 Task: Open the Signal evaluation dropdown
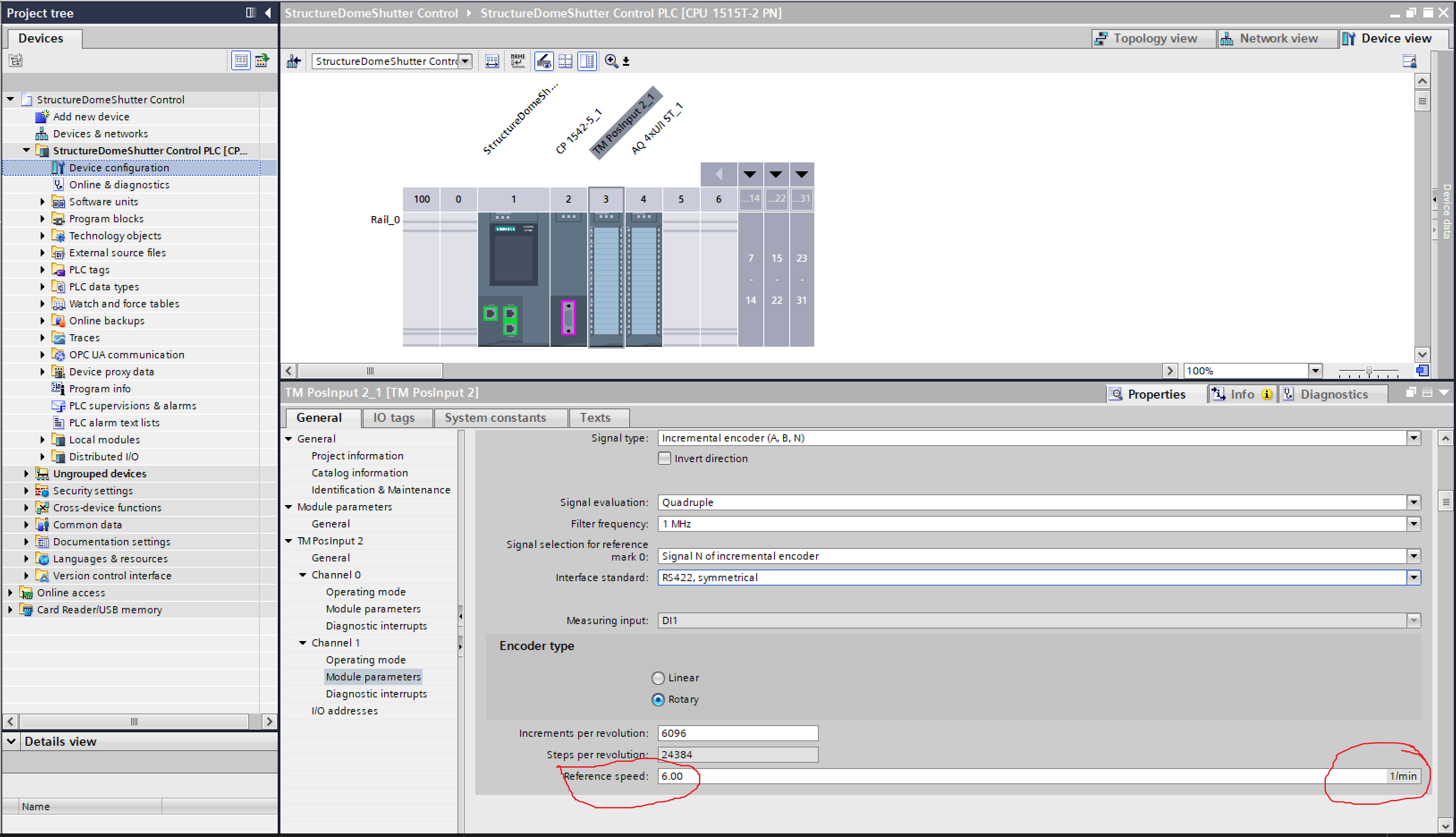click(x=1414, y=502)
